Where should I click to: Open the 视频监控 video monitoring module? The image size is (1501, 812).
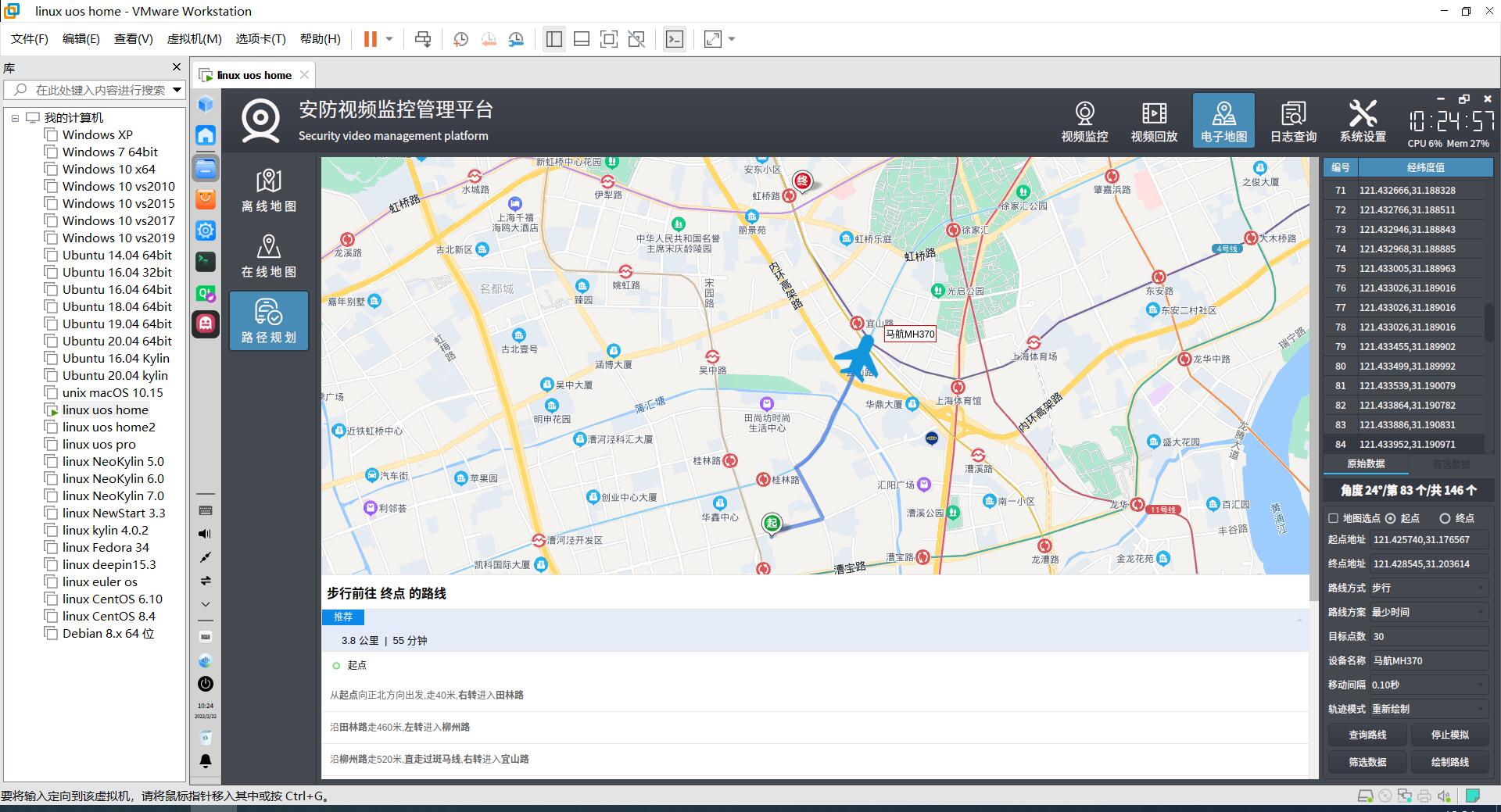(1084, 121)
